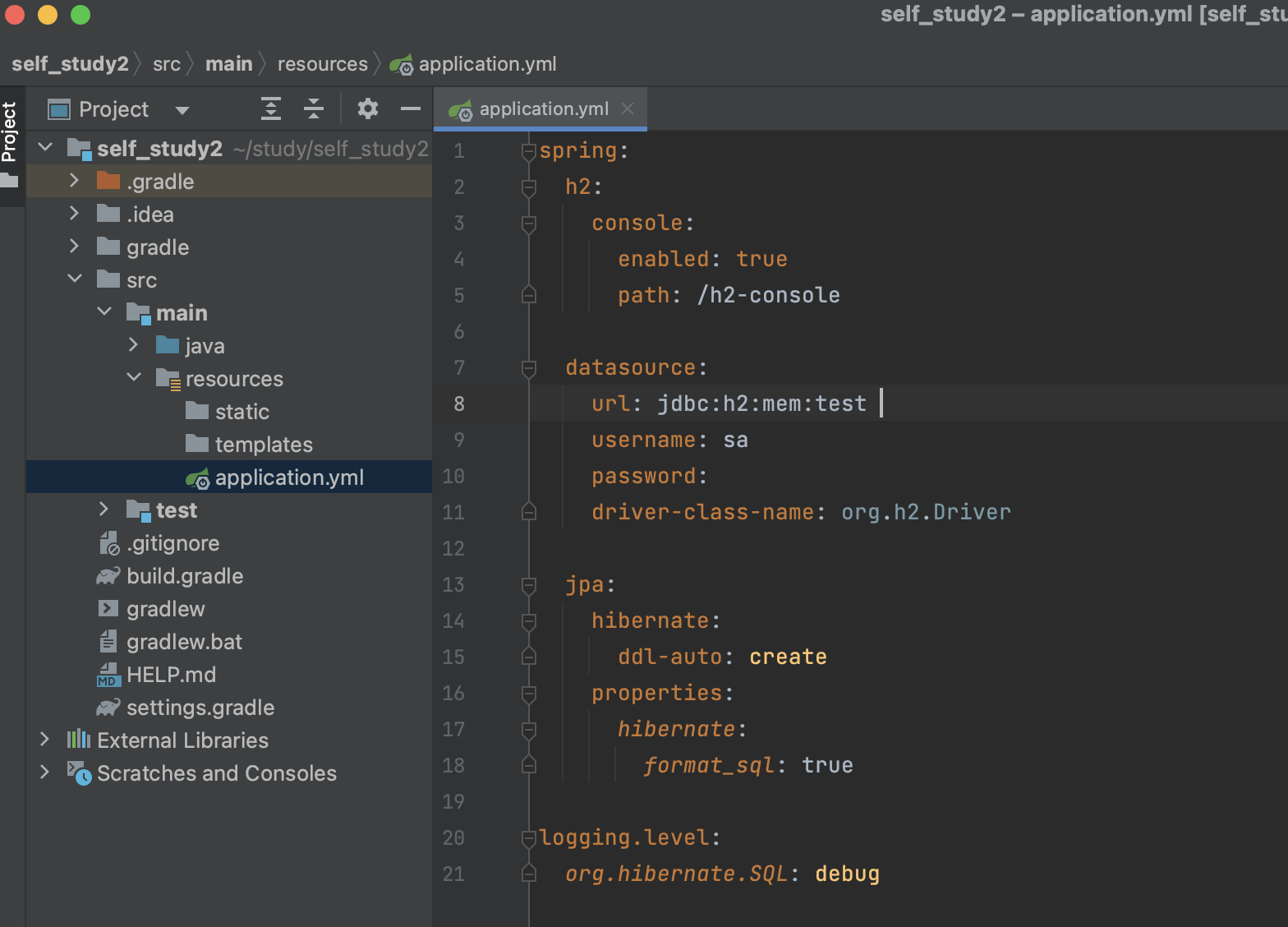Select the application.yml editor tab

(540, 108)
